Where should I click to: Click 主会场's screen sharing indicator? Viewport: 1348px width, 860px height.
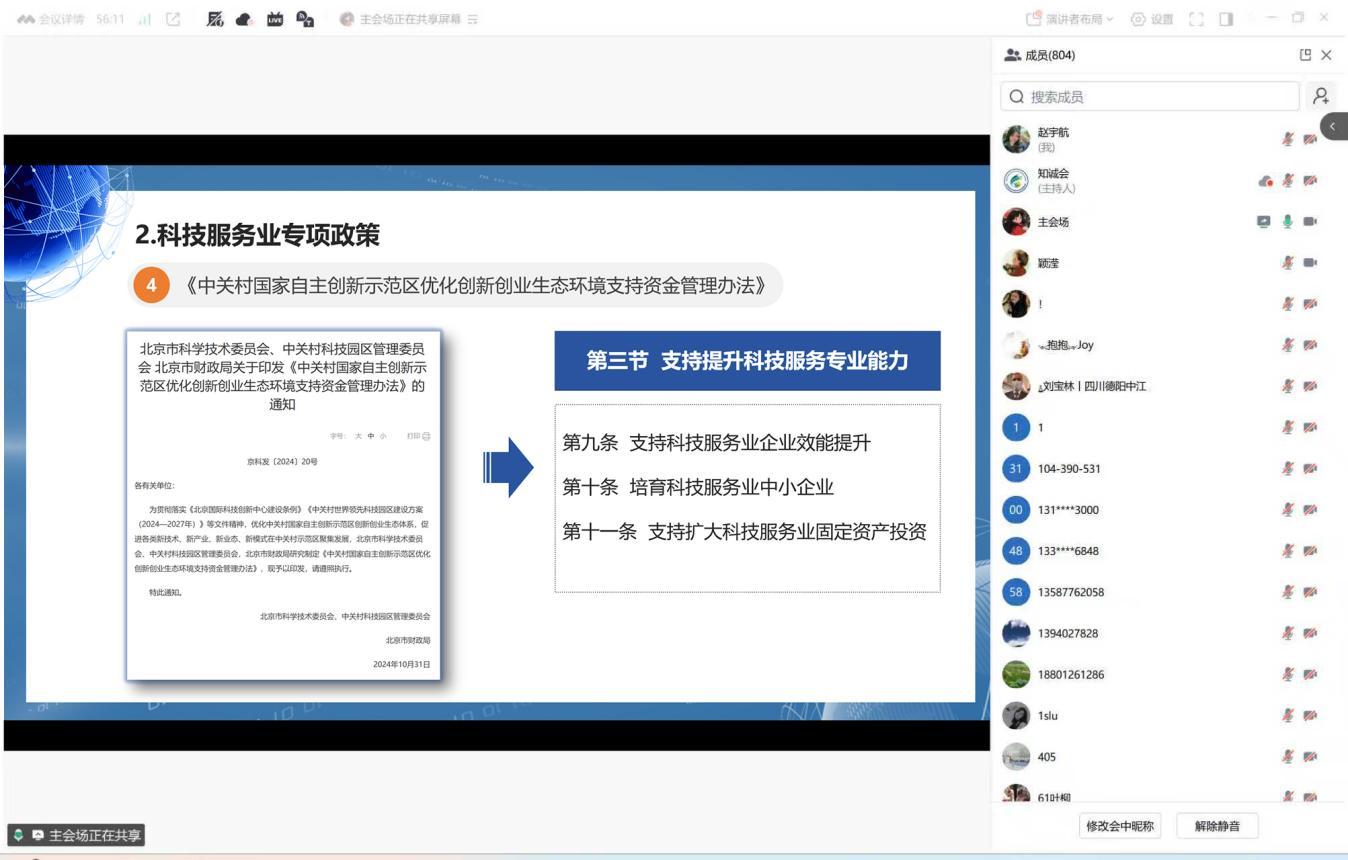(1264, 222)
